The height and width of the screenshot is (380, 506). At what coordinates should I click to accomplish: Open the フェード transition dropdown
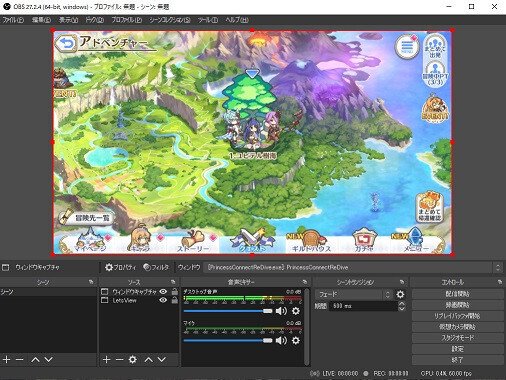point(353,294)
